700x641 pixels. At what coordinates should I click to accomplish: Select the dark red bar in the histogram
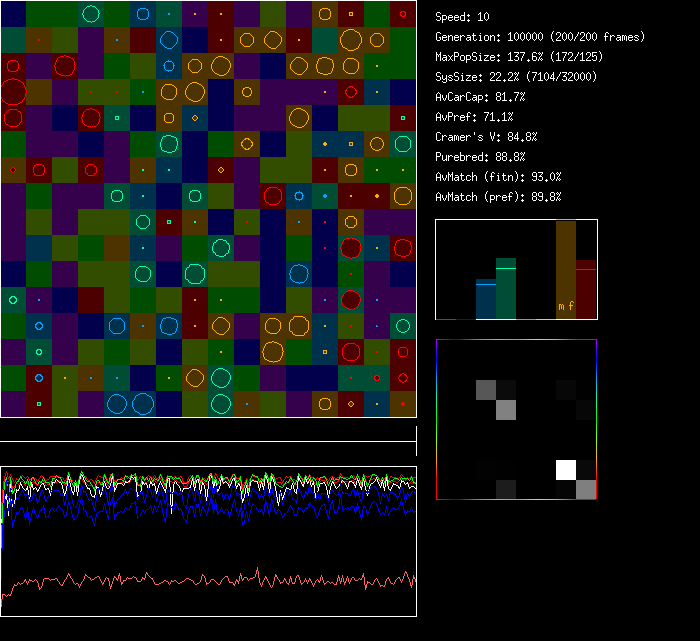coord(586,290)
